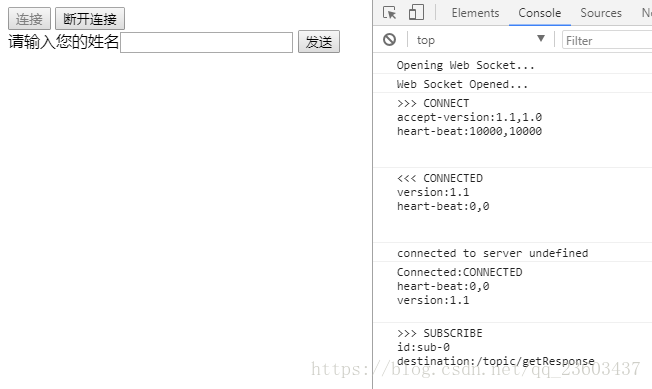Click the 发送 send button

(x=319, y=42)
